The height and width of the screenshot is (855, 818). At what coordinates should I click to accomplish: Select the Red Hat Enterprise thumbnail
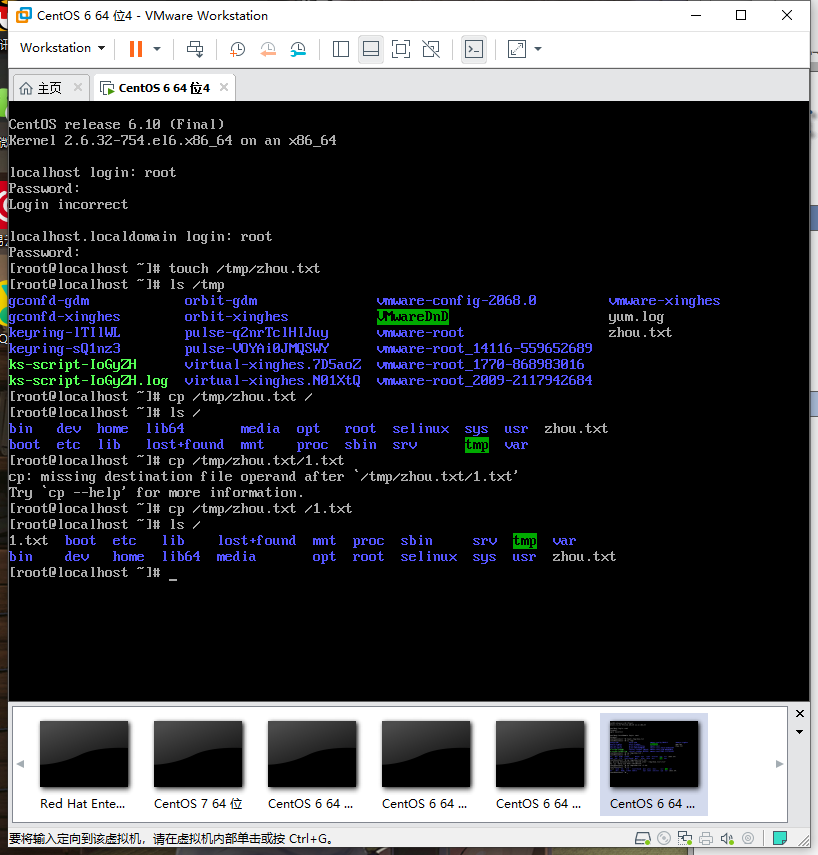tap(83, 766)
